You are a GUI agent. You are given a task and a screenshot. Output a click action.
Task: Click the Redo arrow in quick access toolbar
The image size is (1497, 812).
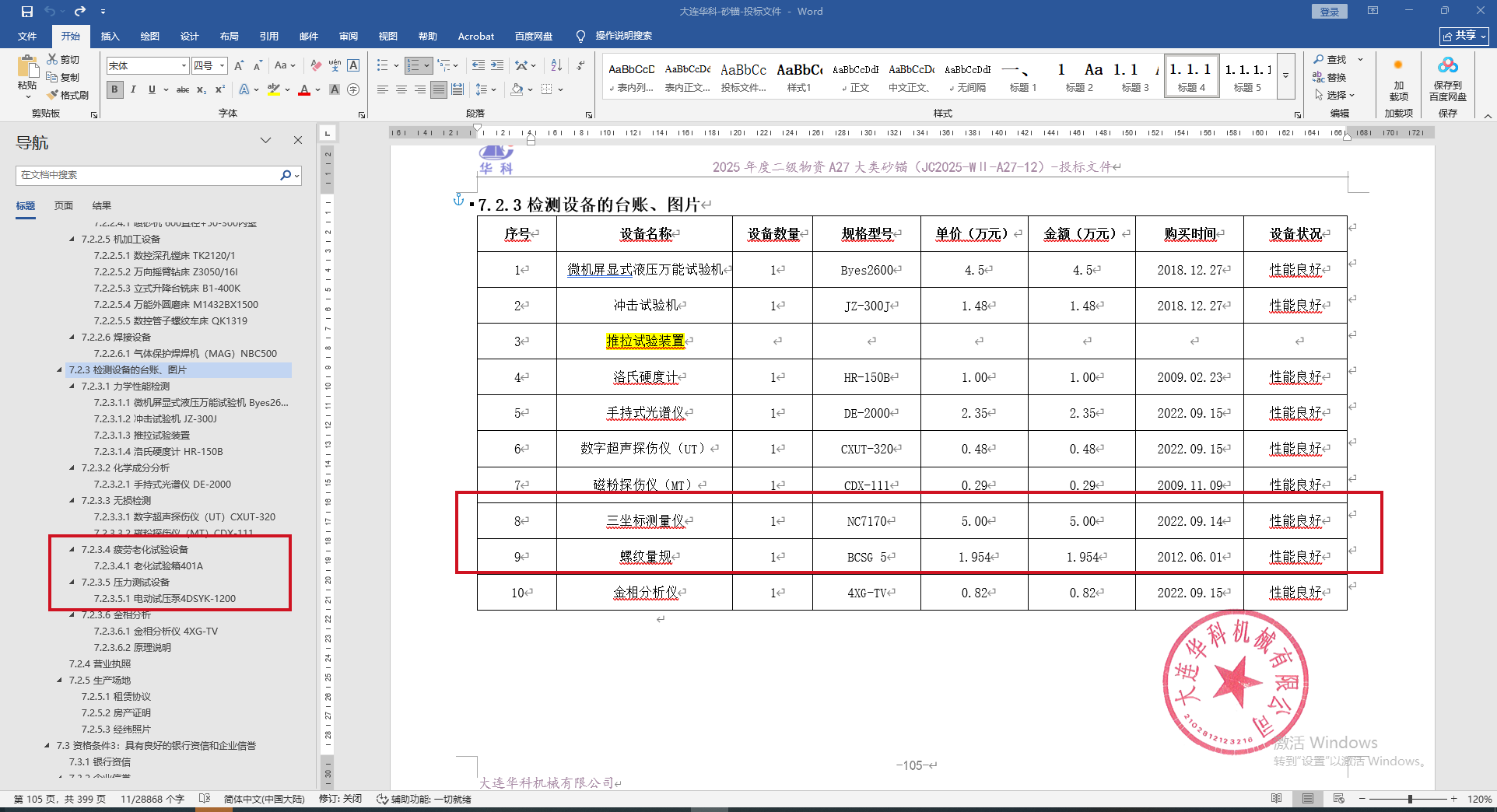click(x=80, y=12)
